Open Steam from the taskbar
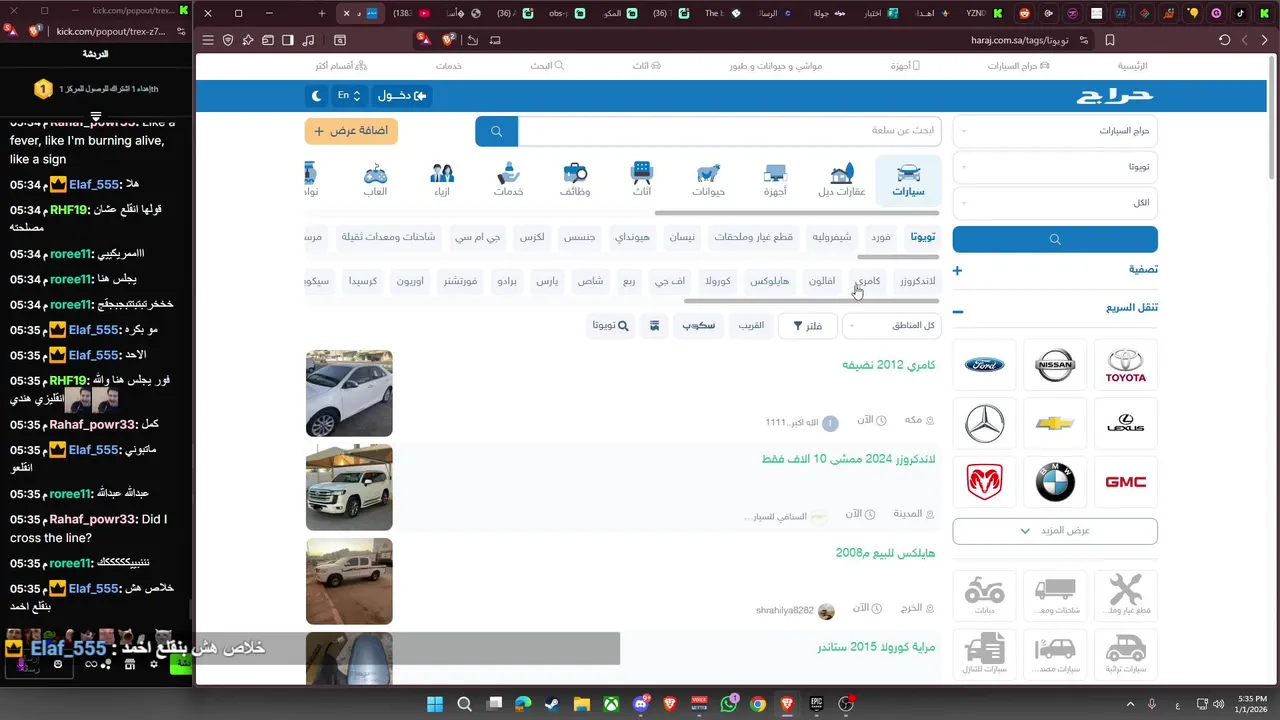The image size is (1280, 720). [552, 704]
